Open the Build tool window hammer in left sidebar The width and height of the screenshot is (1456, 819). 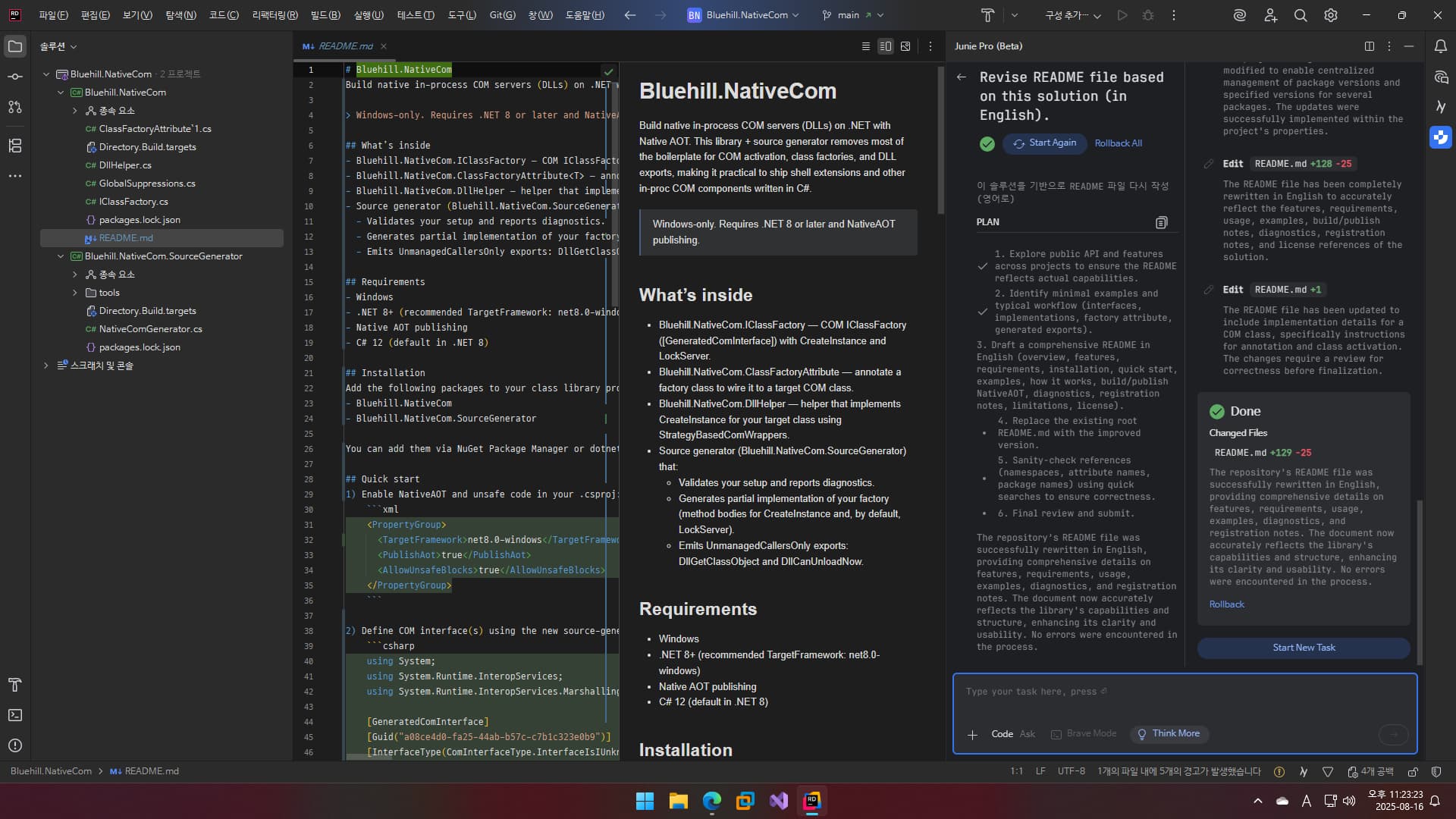(x=15, y=685)
